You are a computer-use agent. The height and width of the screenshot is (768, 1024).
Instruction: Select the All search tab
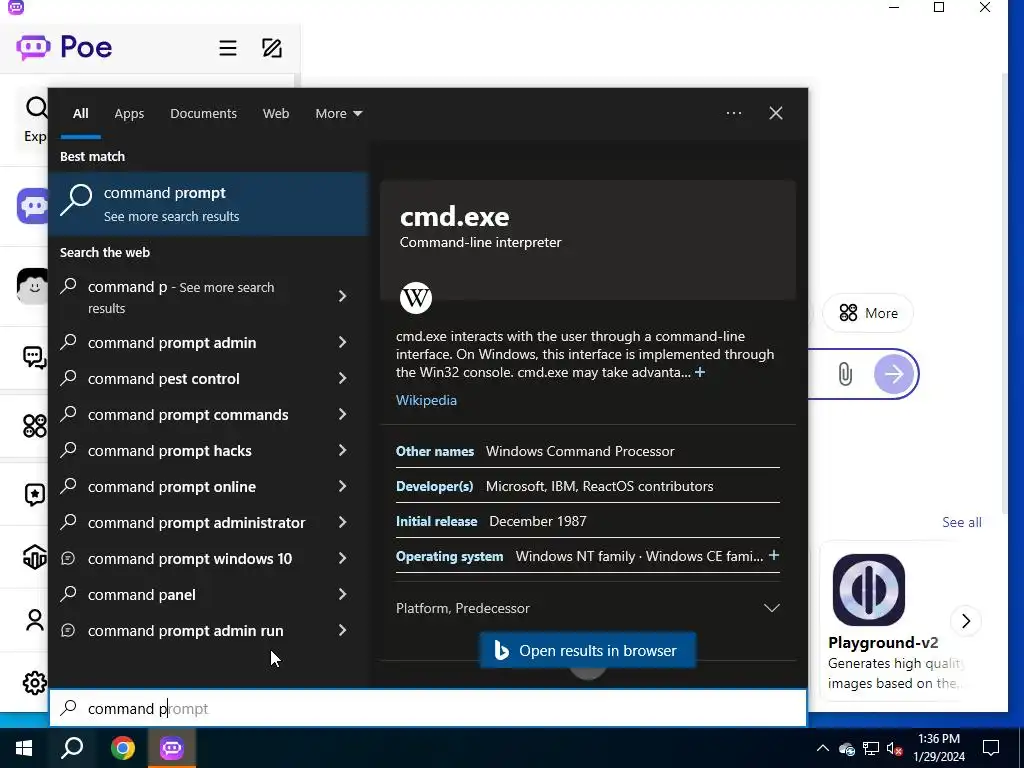click(x=81, y=114)
